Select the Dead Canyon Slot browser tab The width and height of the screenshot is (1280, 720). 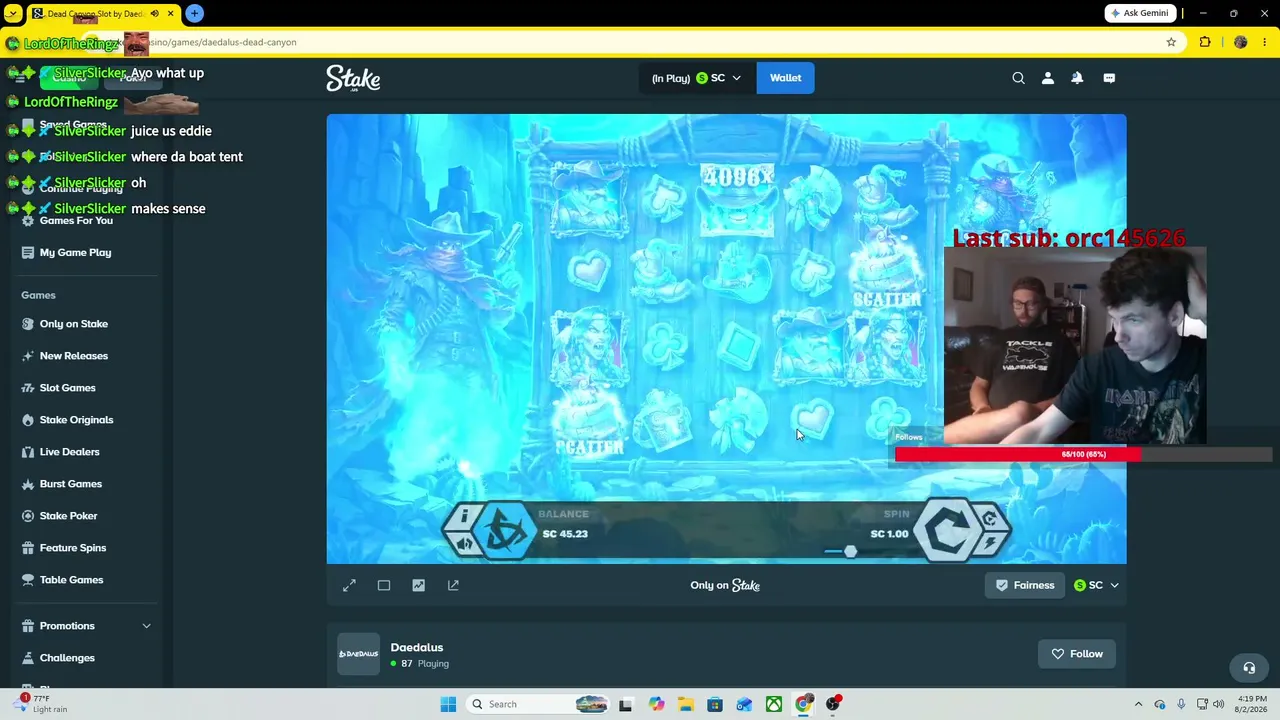click(102, 14)
